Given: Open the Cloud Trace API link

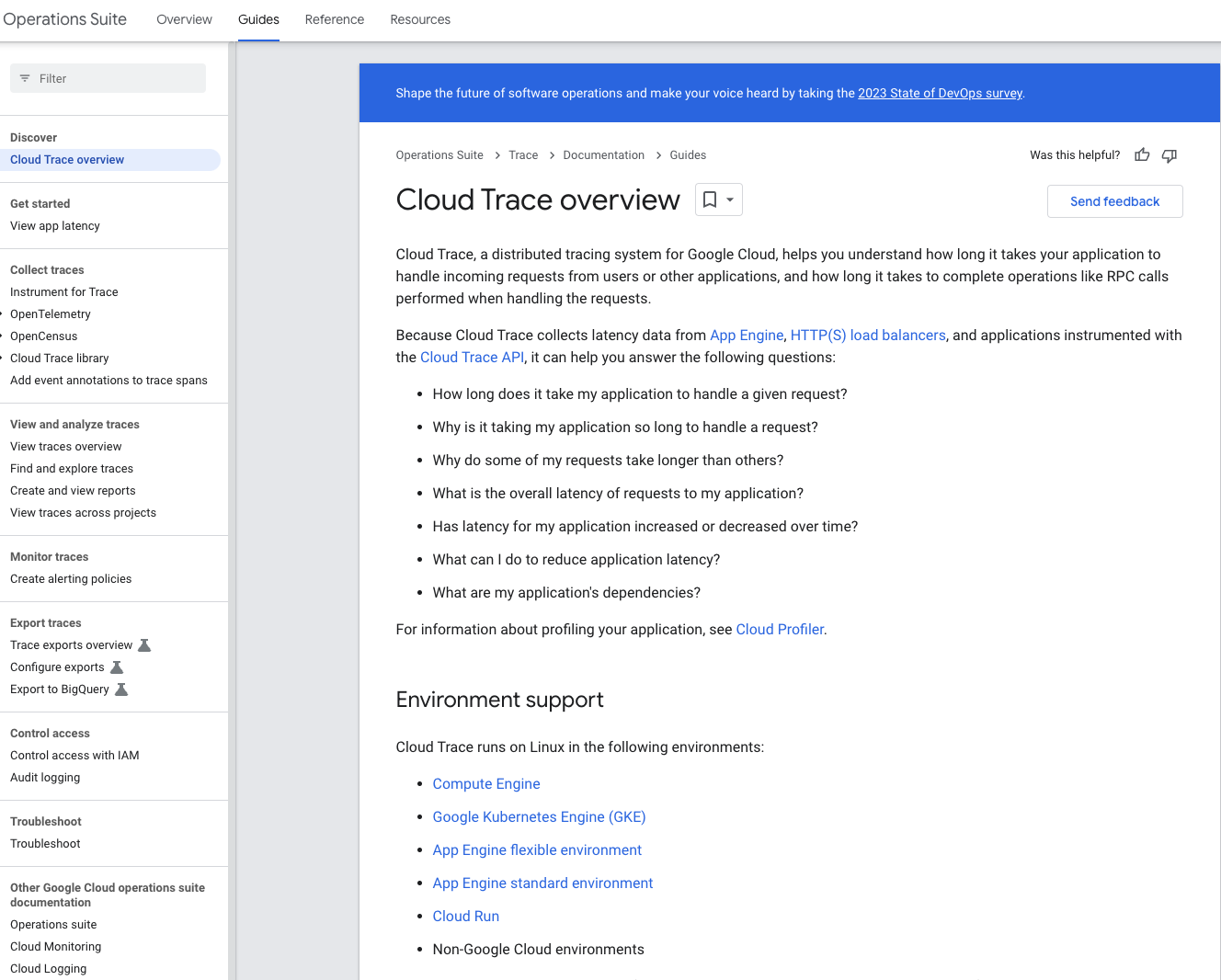Looking at the screenshot, I should point(472,358).
